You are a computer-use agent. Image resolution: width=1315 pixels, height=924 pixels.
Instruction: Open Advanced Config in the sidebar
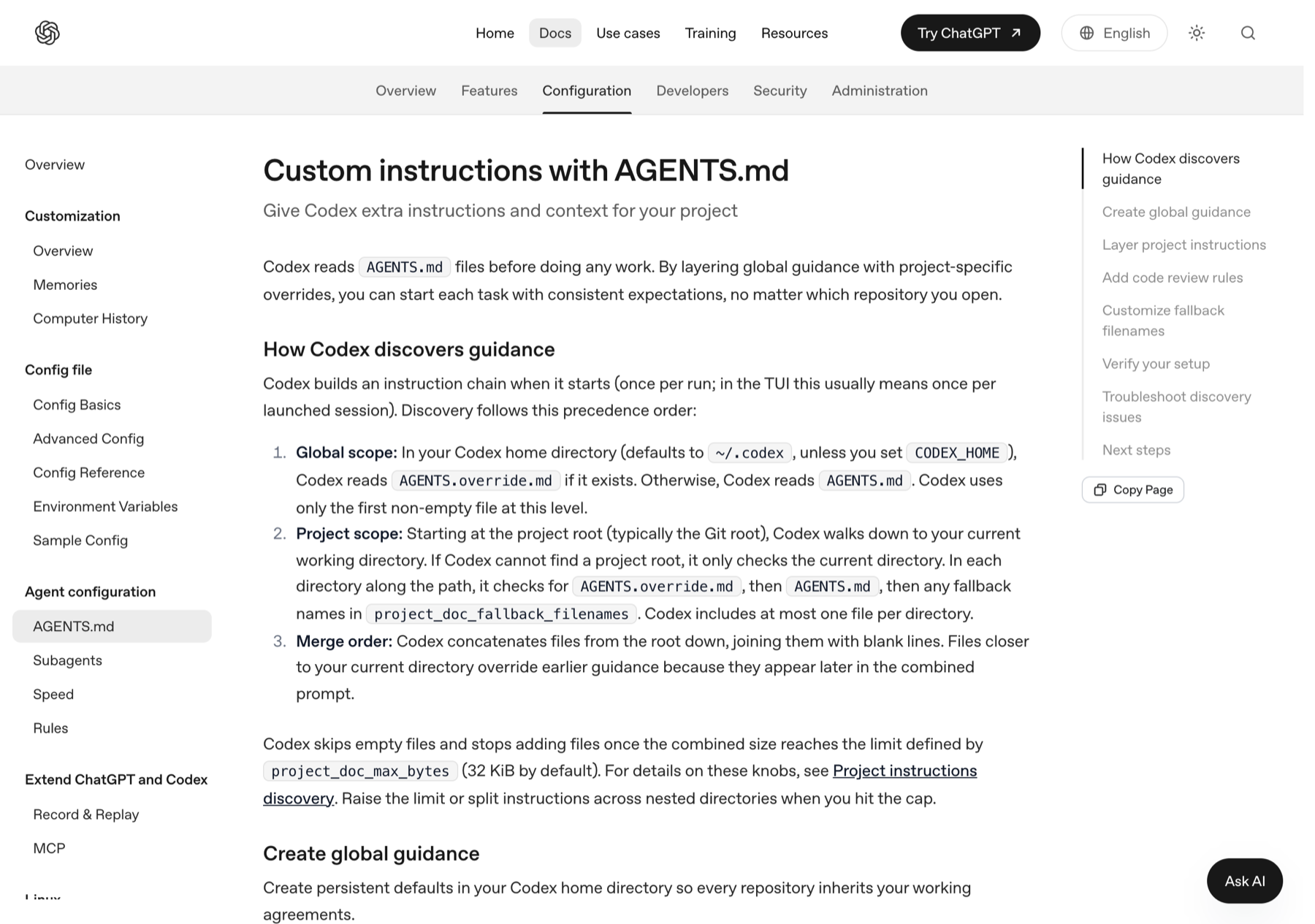(88, 438)
